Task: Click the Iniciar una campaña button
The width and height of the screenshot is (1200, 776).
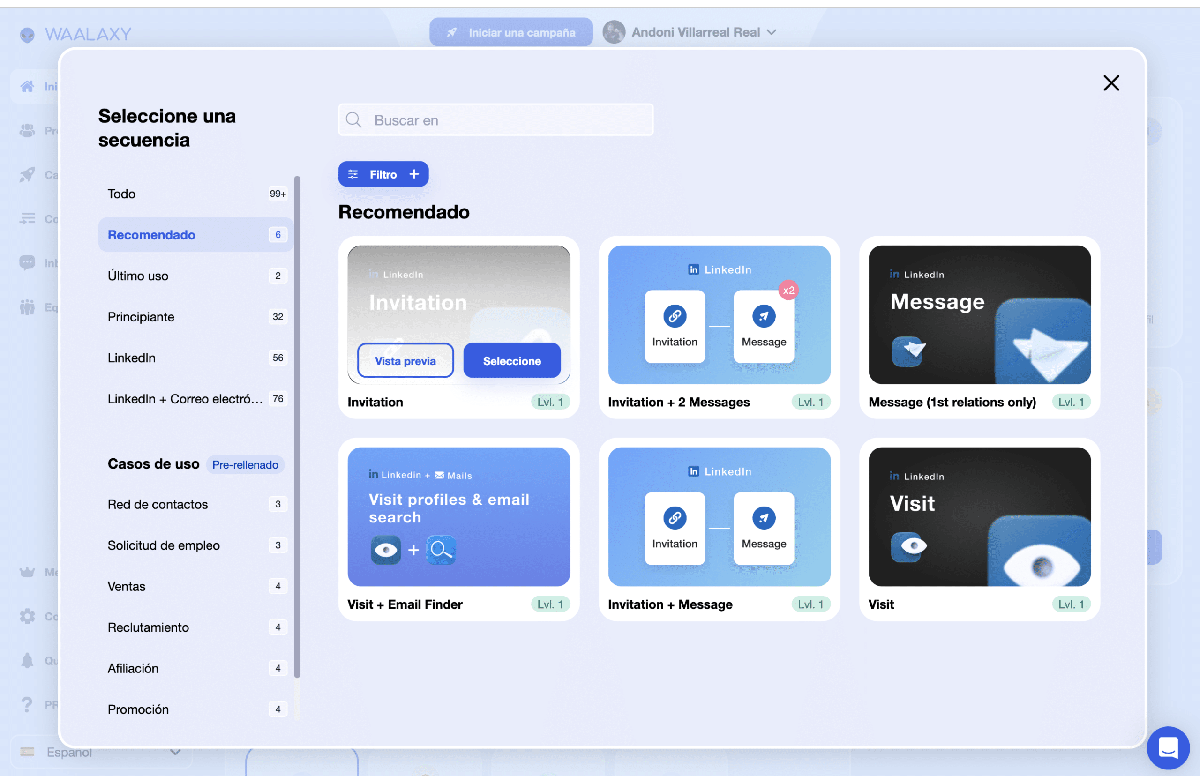Action: [511, 32]
